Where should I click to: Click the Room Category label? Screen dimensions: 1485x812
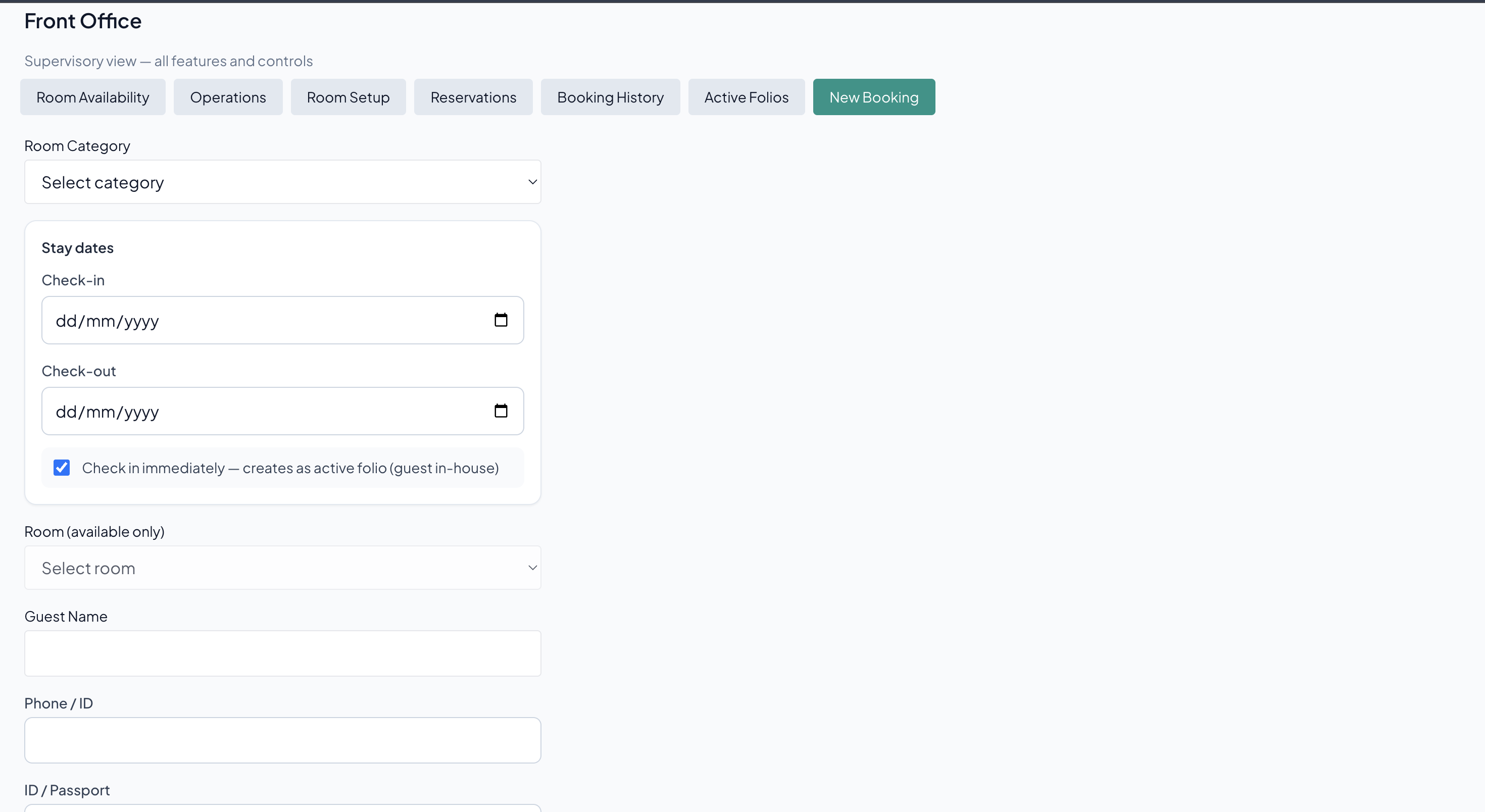click(x=77, y=146)
